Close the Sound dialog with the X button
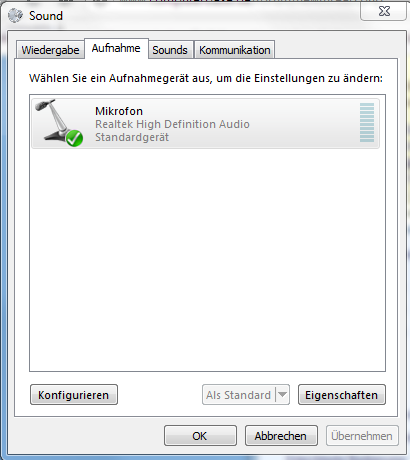410x460 pixels. tap(384, 12)
